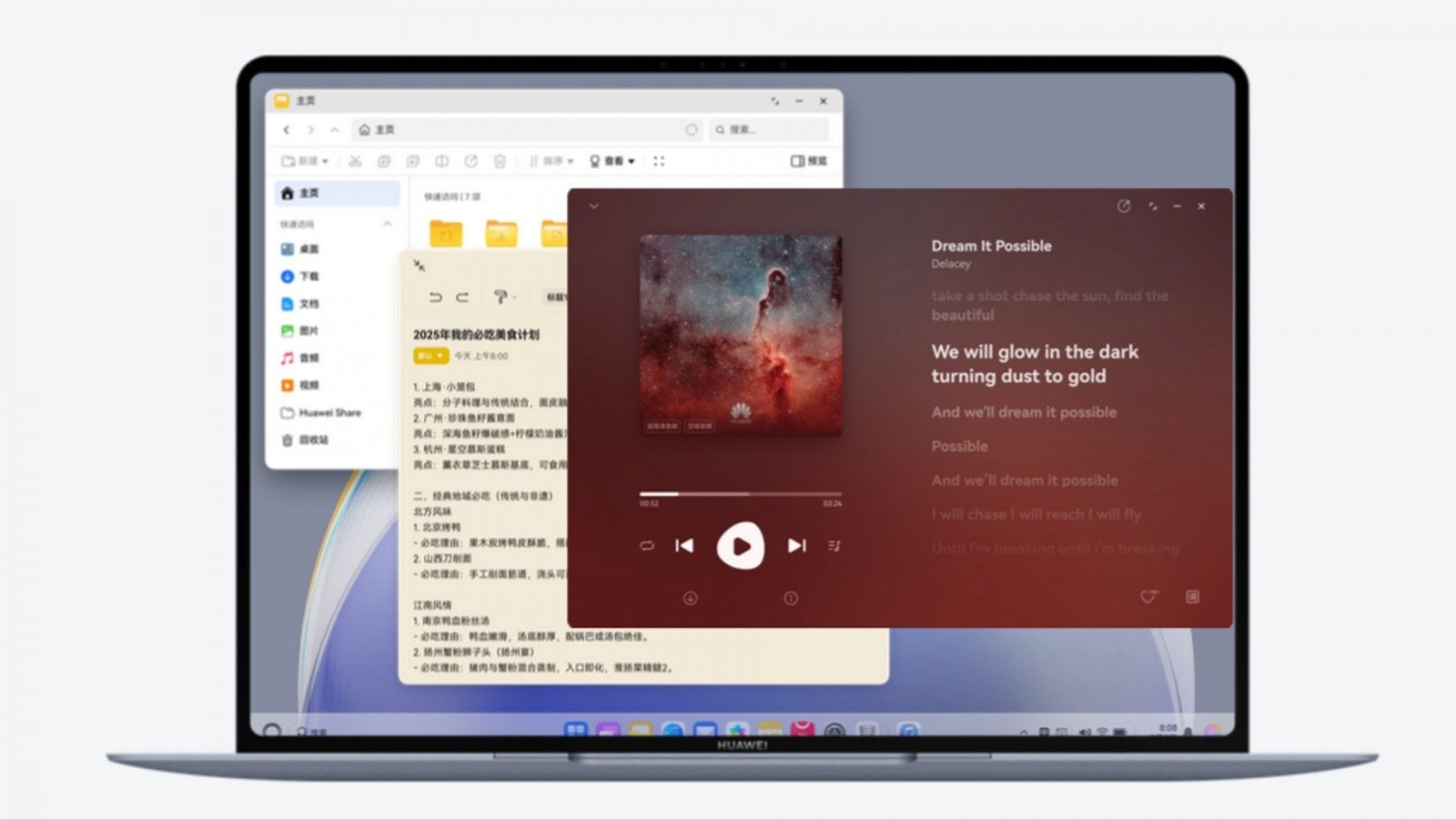Open the playlist queue icon
Screen dimensions: 1456x819
(x=834, y=546)
